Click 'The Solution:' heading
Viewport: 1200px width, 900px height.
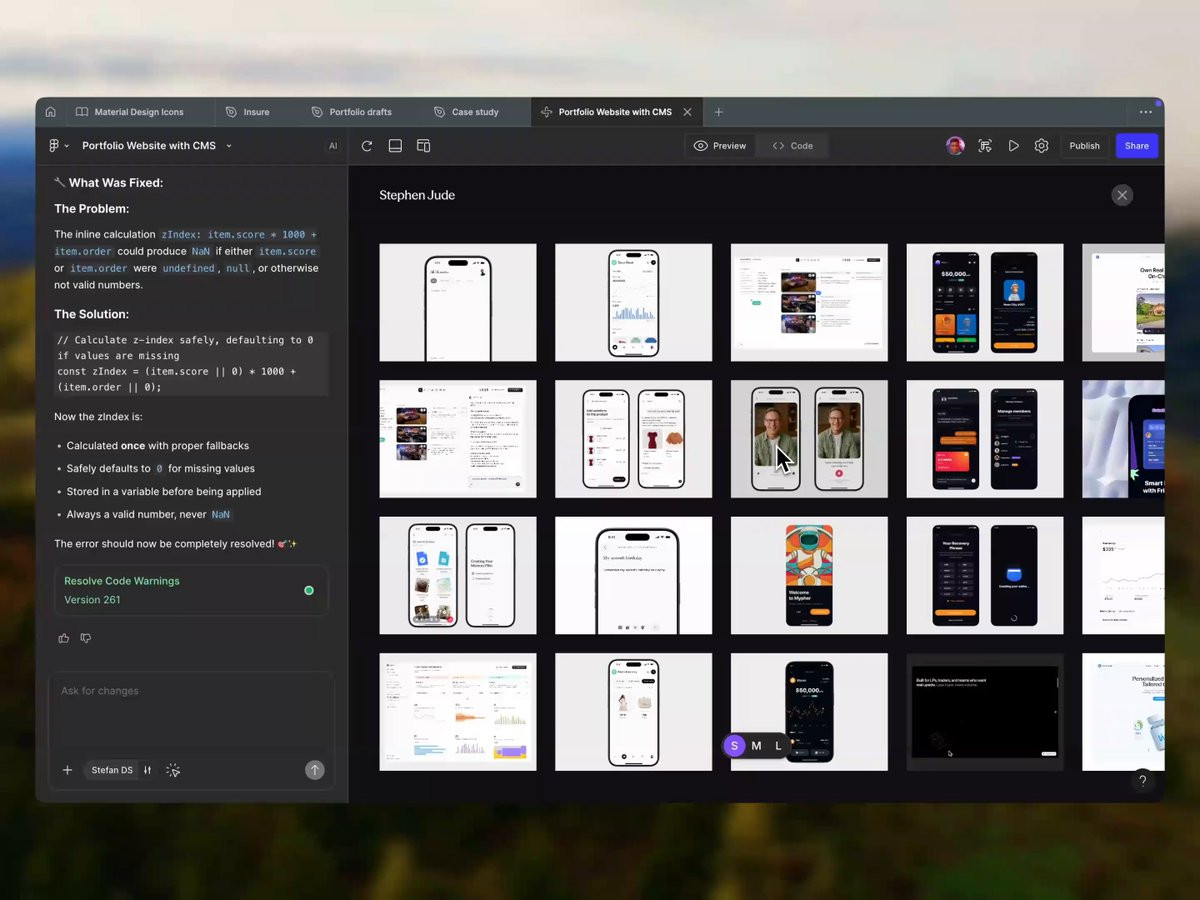[92, 314]
